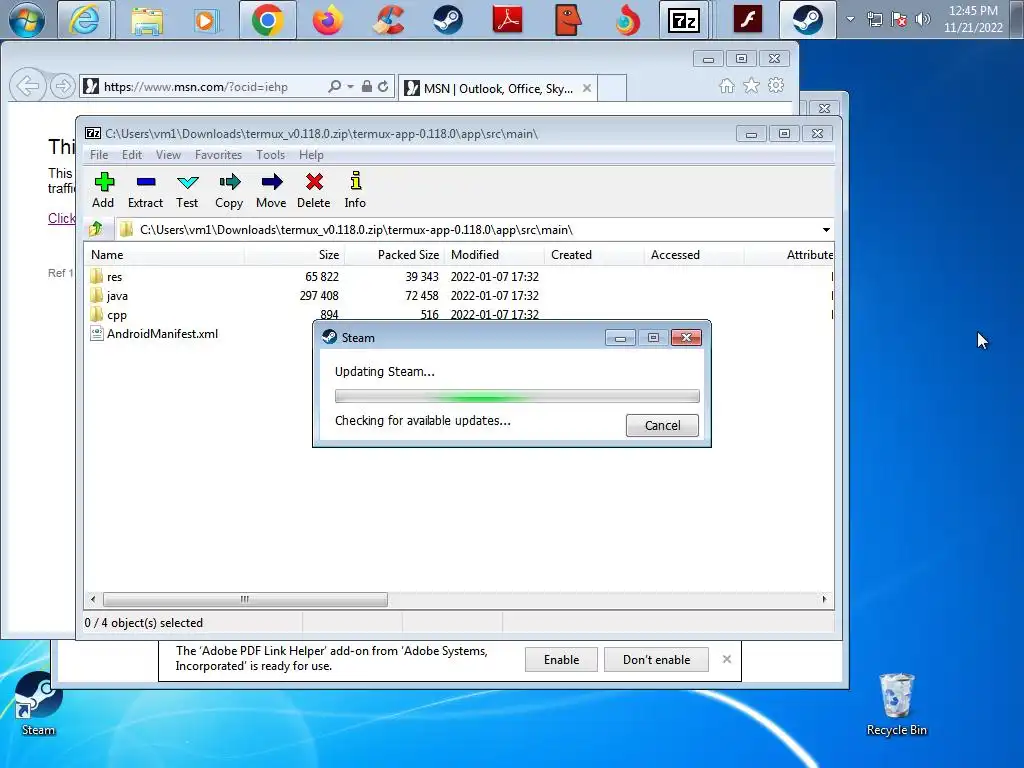Click the 7z taskbar button
1024x768 pixels.
click(684, 20)
